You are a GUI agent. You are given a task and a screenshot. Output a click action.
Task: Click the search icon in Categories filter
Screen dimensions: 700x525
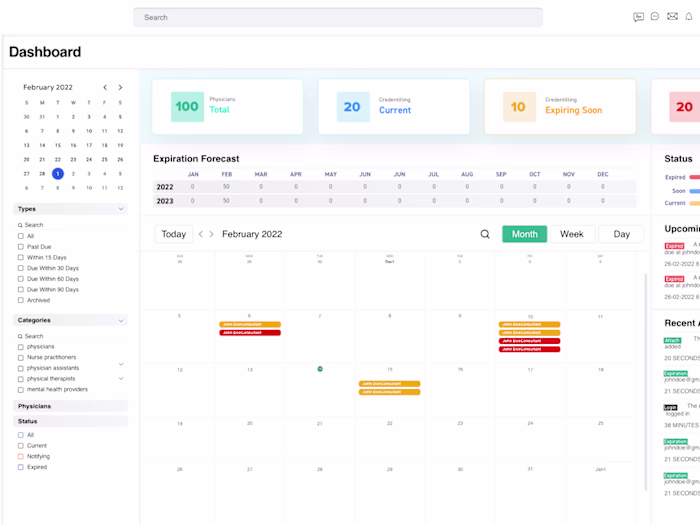pos(20,336)
